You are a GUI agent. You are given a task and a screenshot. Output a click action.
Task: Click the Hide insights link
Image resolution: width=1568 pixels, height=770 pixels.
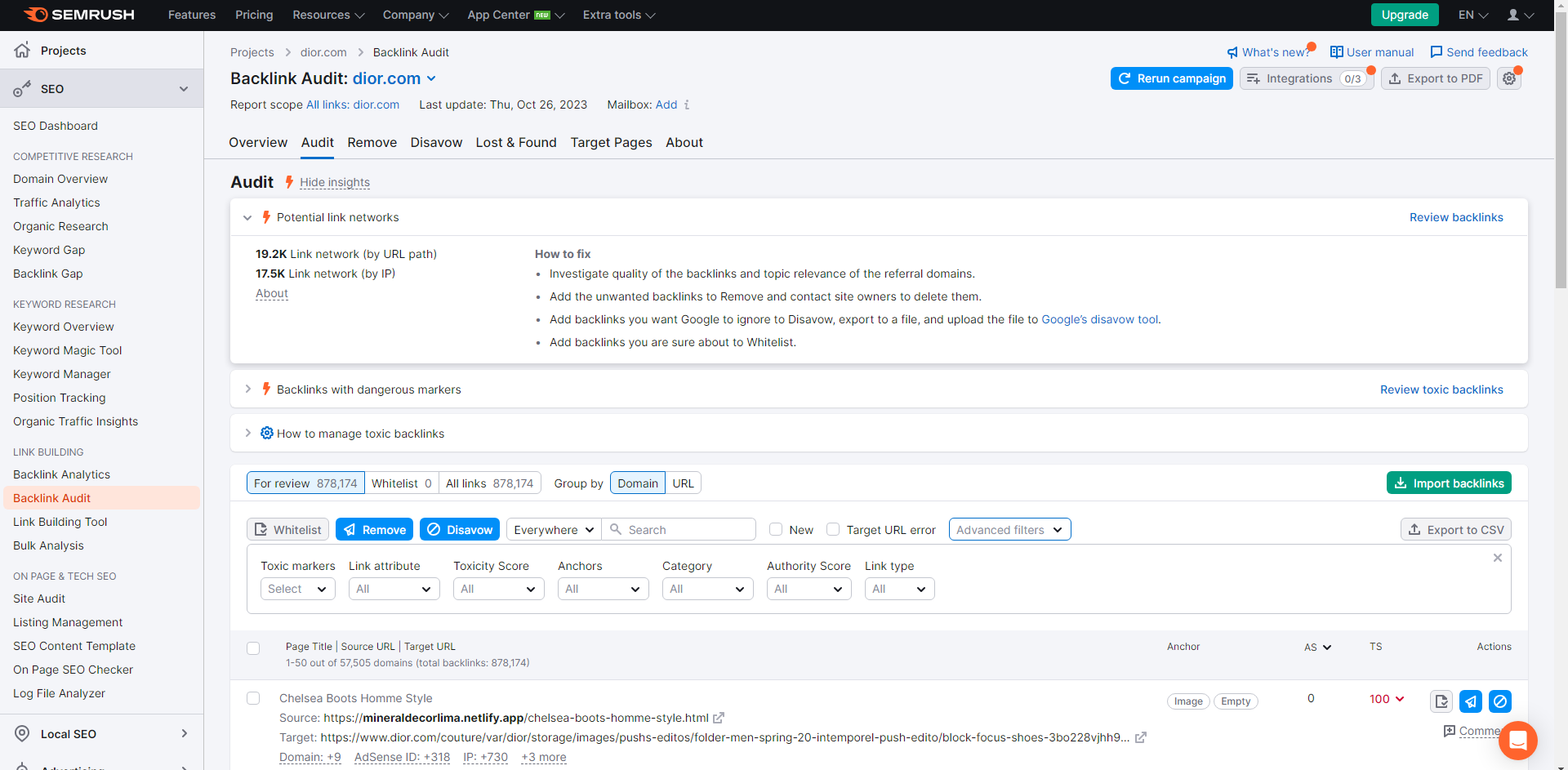pos(335,182)
